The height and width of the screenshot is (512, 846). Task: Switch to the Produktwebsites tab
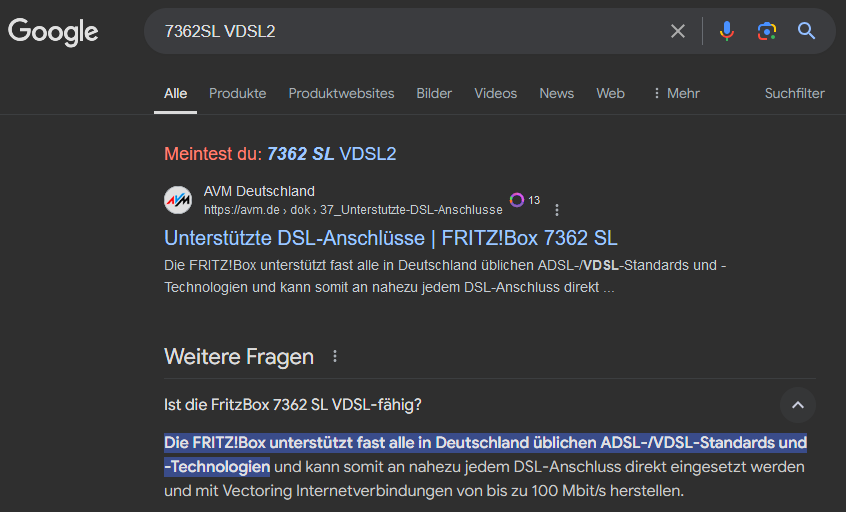[342, 93]
